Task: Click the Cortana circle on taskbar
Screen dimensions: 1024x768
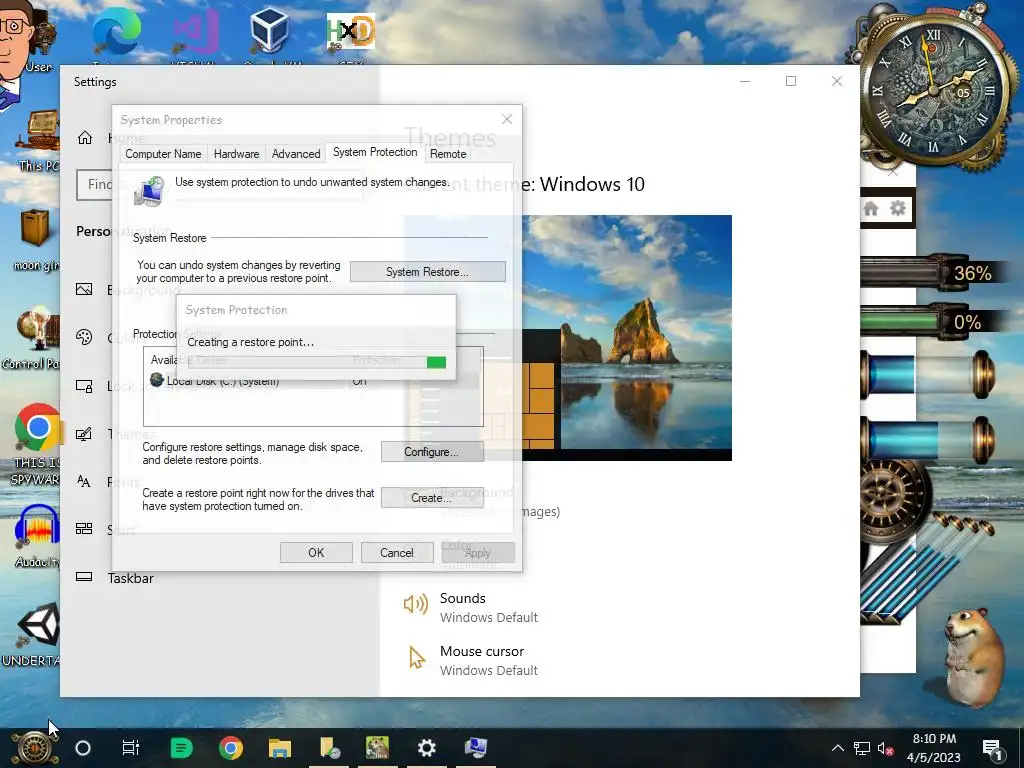Action: [x=83, y=748]
